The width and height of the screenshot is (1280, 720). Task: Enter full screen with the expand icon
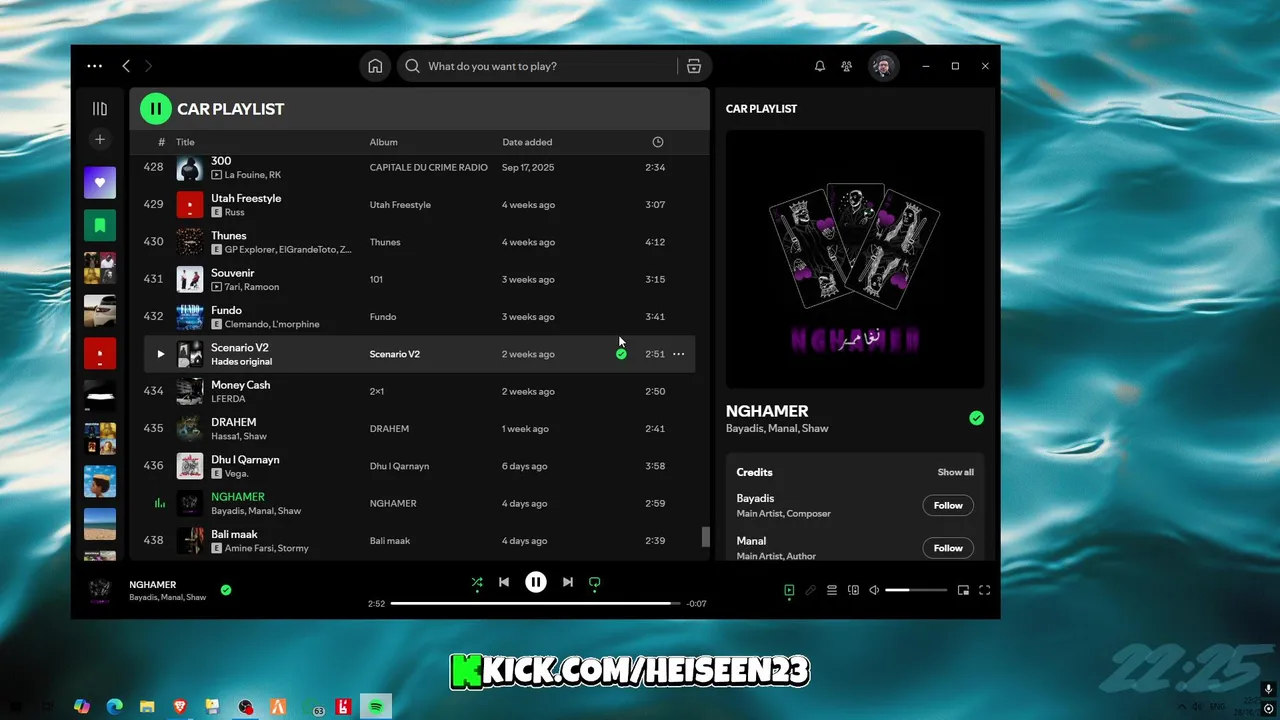point(984,590)
